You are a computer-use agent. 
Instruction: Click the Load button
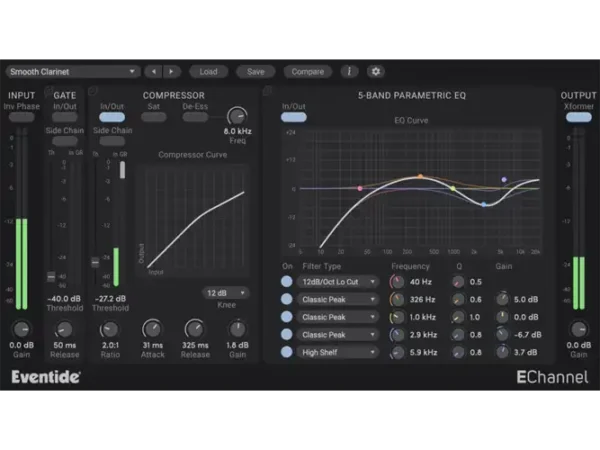[x=208, y=72]
